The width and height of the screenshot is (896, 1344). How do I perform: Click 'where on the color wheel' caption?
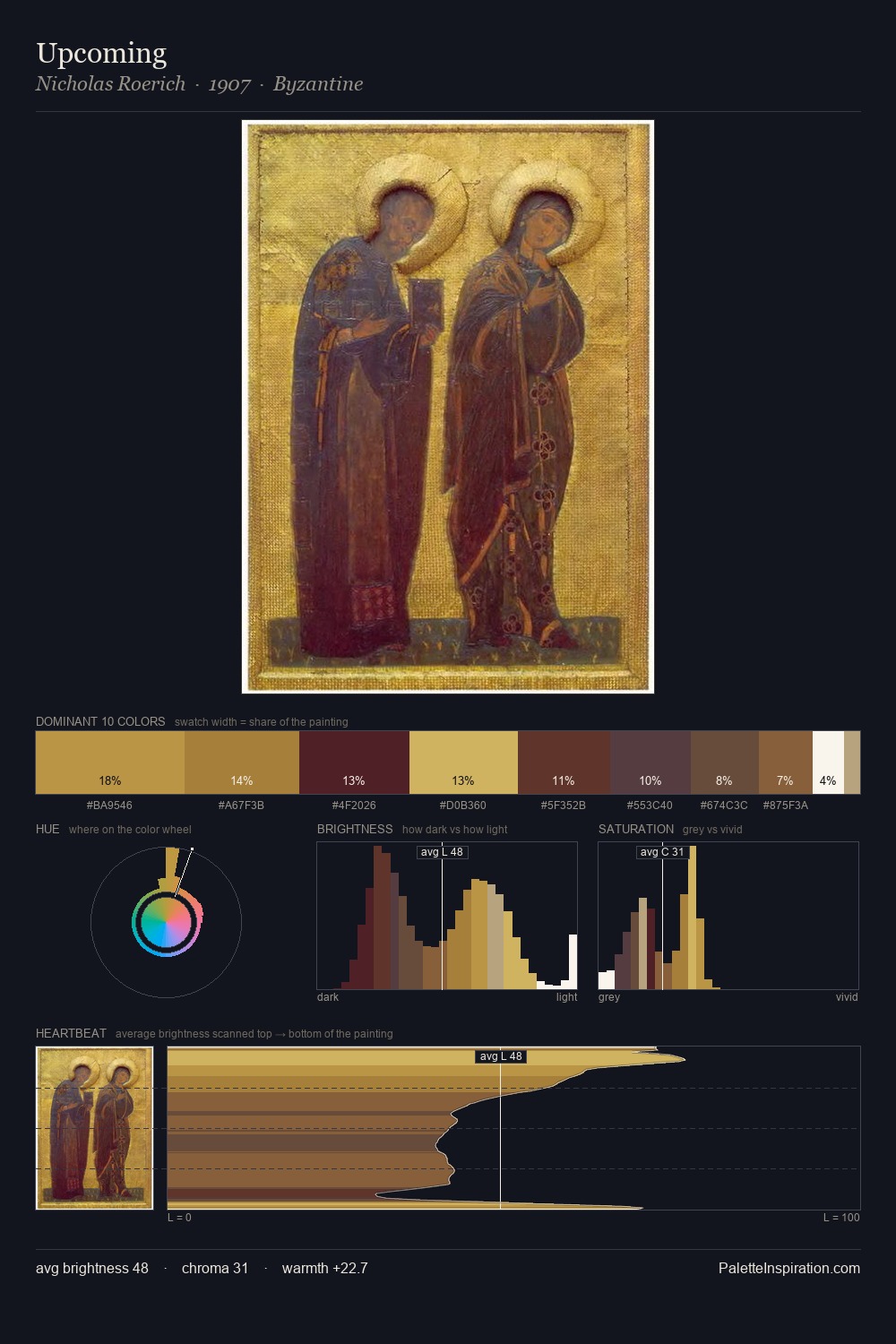pos(130,830)
